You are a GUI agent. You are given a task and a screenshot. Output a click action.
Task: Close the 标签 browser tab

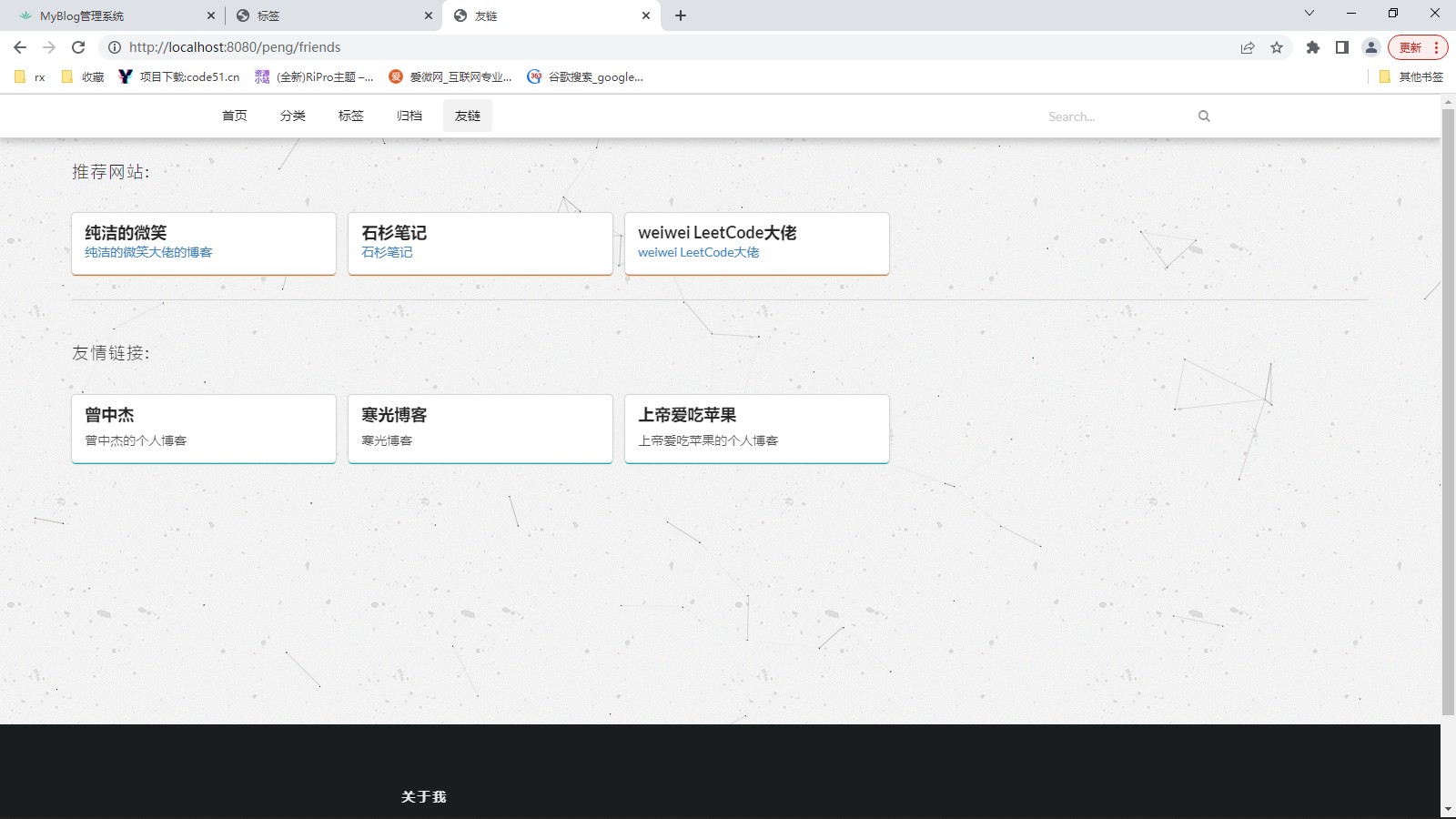pyautogui.click(x=429, y=15)
